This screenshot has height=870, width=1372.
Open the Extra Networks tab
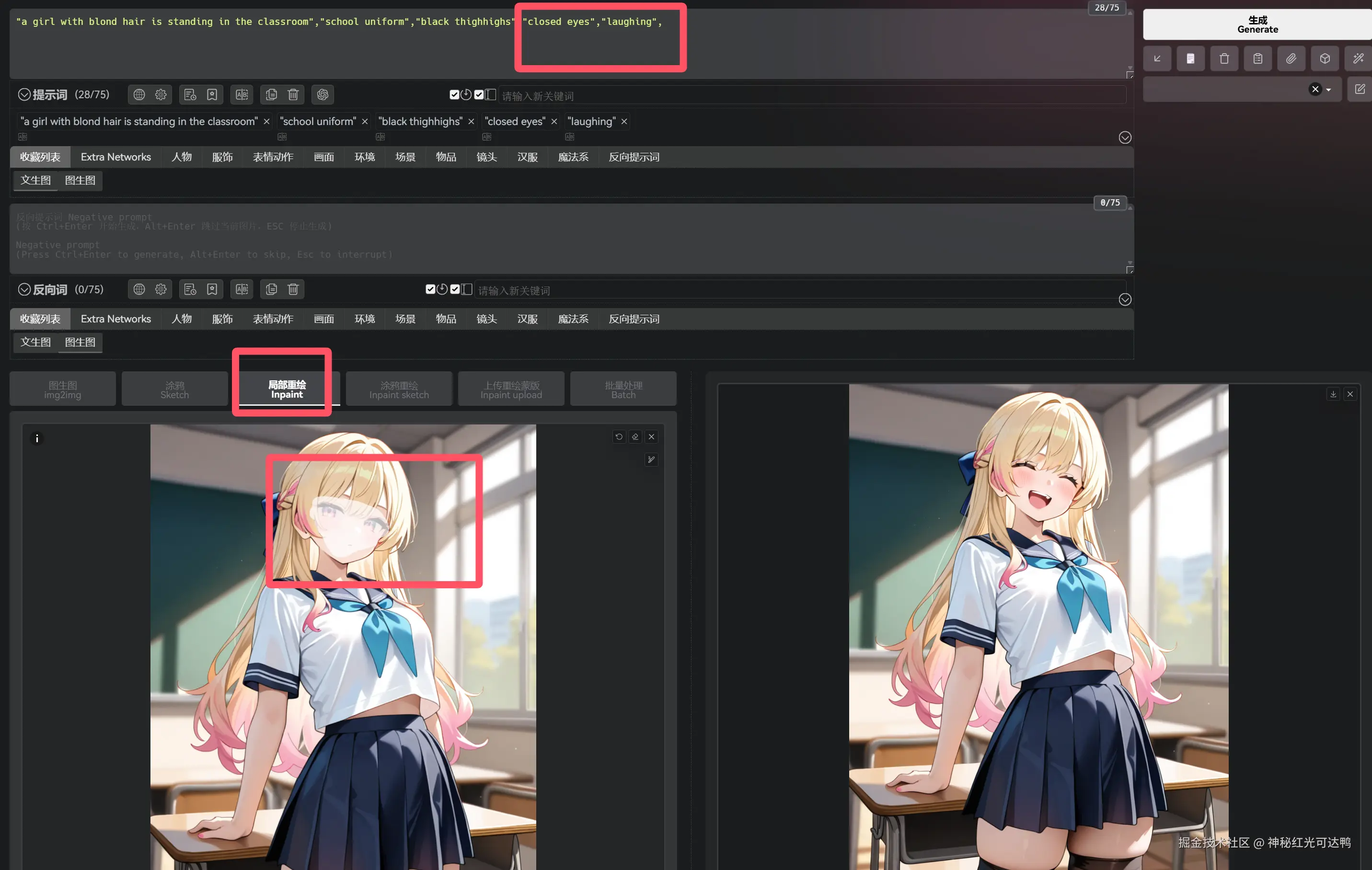click(x=116, y=157)
